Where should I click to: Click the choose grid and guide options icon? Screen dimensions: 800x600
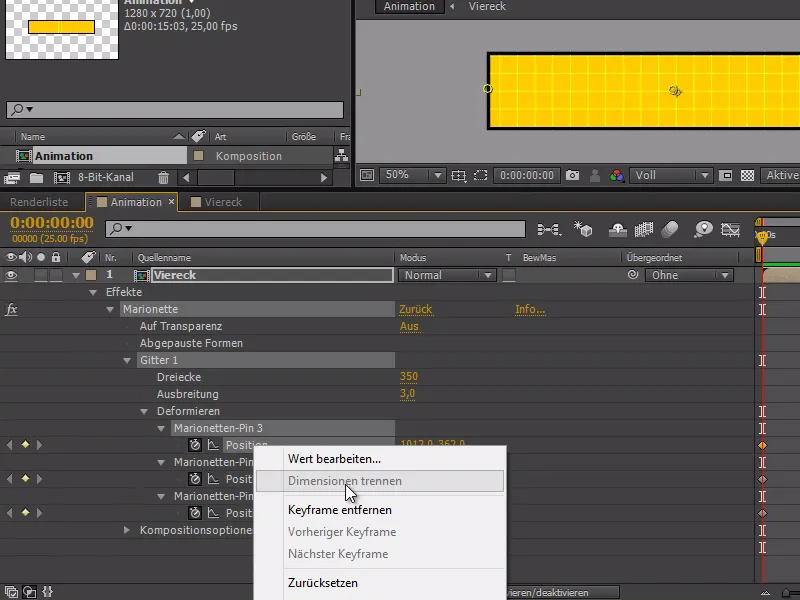tap(459, 176)
